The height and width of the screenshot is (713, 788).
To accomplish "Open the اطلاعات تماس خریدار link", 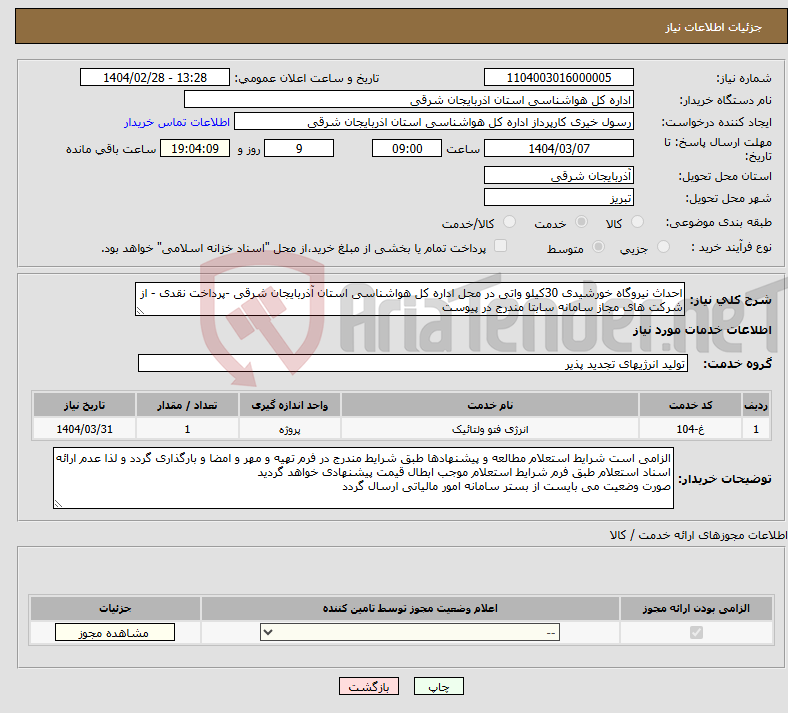I will [177, 122].
